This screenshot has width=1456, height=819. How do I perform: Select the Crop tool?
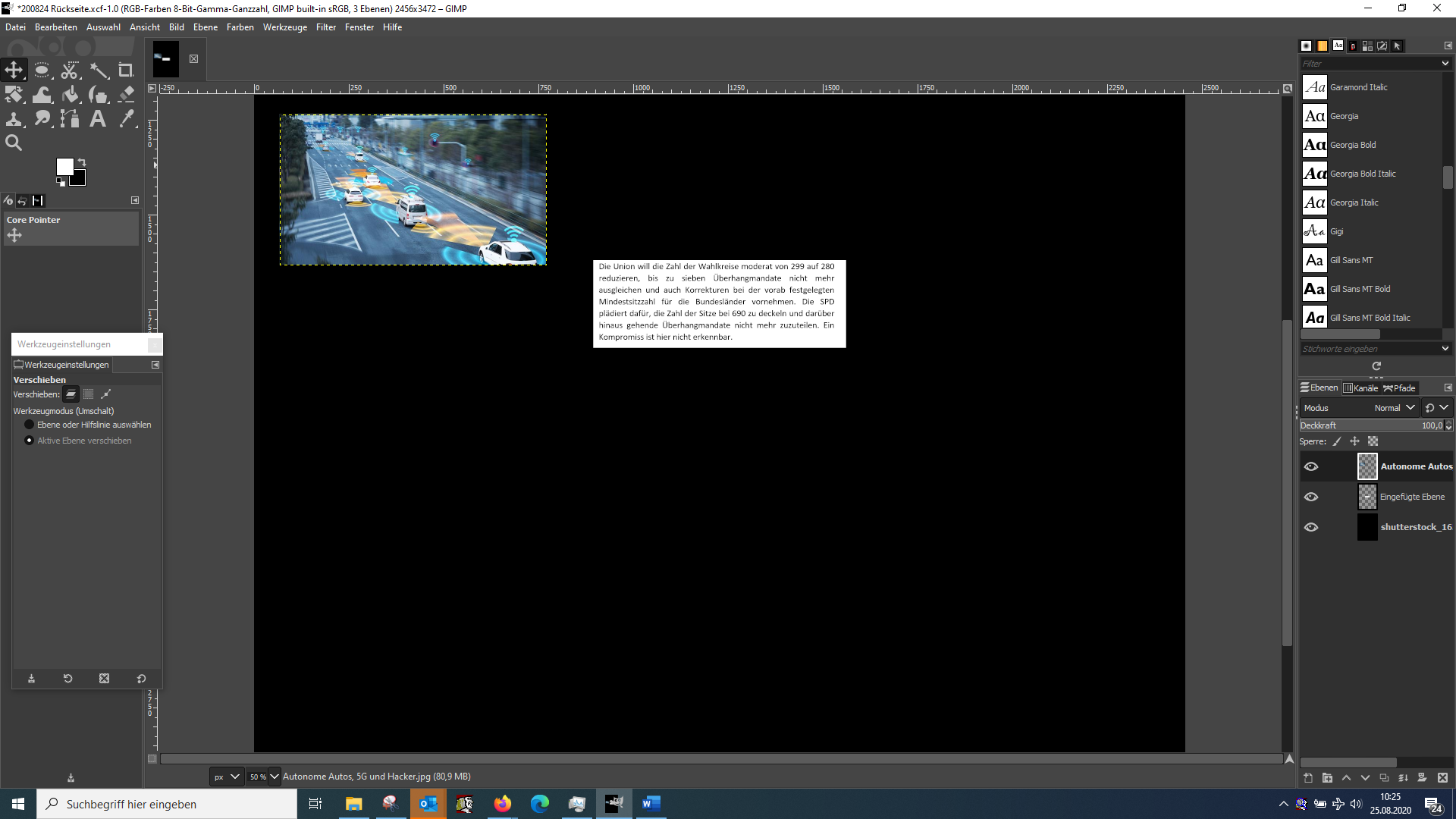(x=126, y=71)
